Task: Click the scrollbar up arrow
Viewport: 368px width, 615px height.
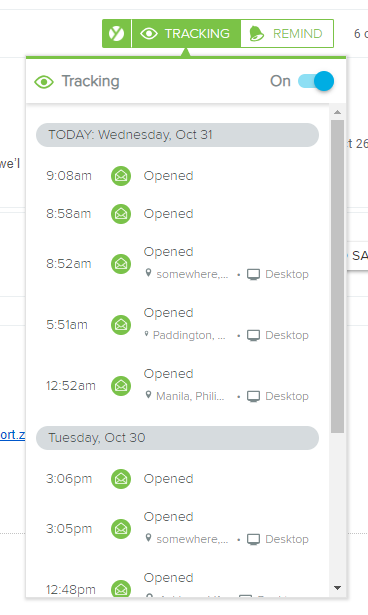Action: (x=337, y=112)
